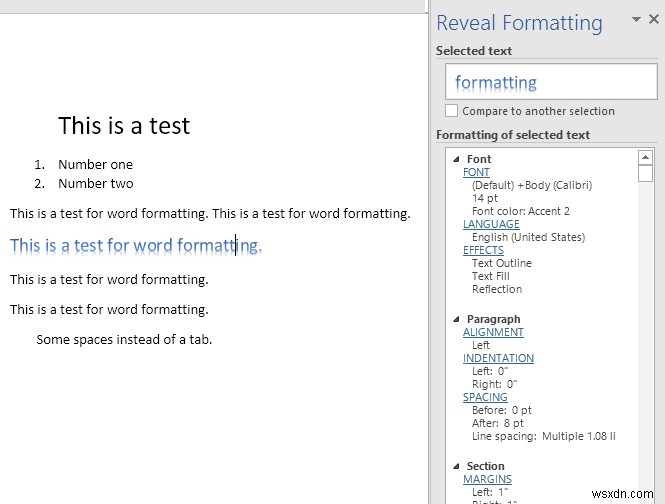Open the MARGINS link

[x=487, y=479]
